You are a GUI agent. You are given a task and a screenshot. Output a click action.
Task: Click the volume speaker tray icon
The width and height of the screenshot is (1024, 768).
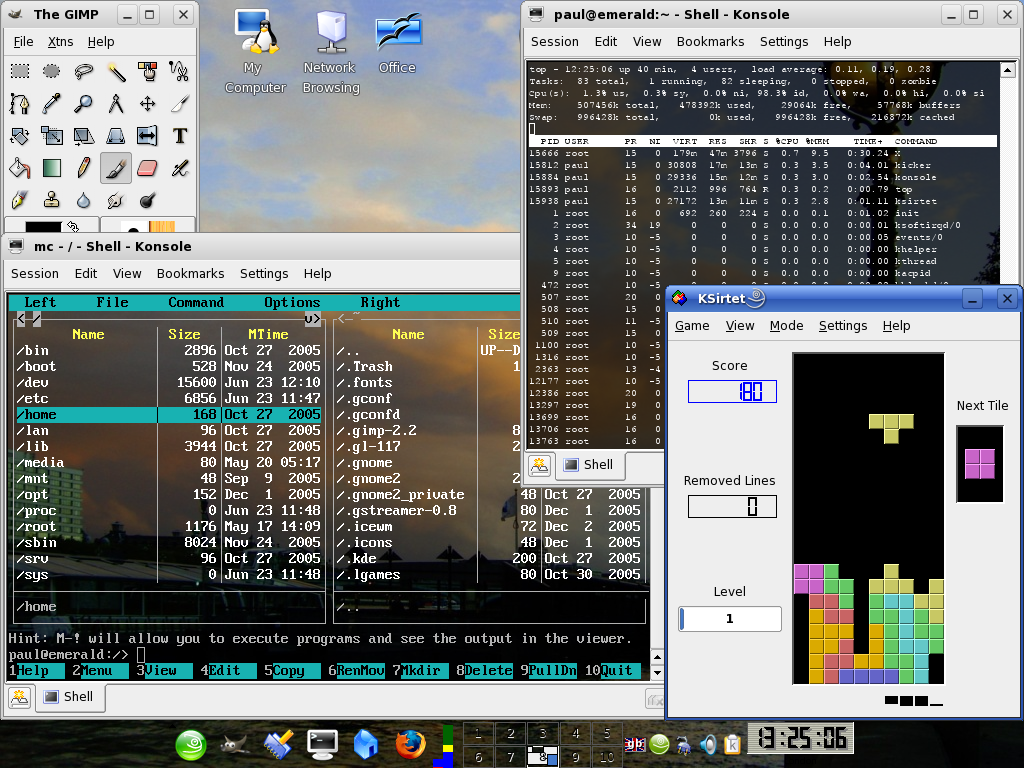tap(708, 744)
